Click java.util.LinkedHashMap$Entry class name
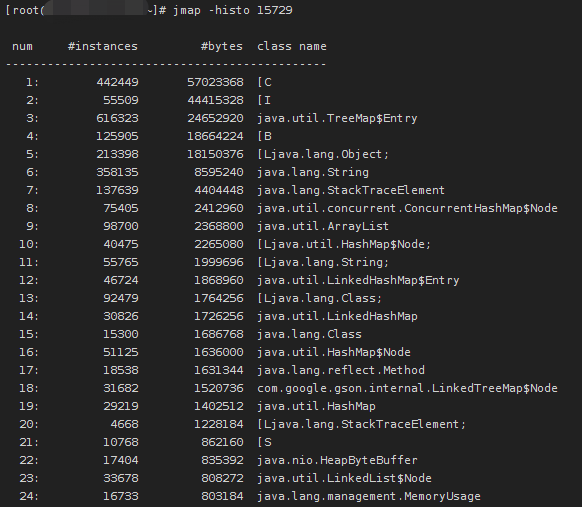 (x=358, y=280)
